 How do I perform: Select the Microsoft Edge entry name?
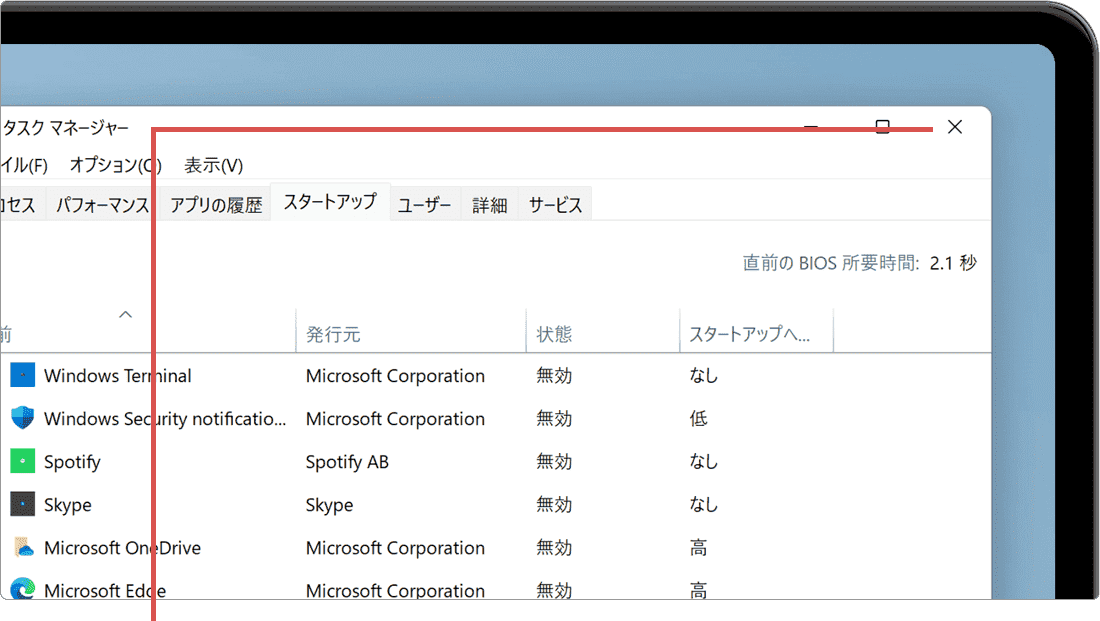[105, 591]
